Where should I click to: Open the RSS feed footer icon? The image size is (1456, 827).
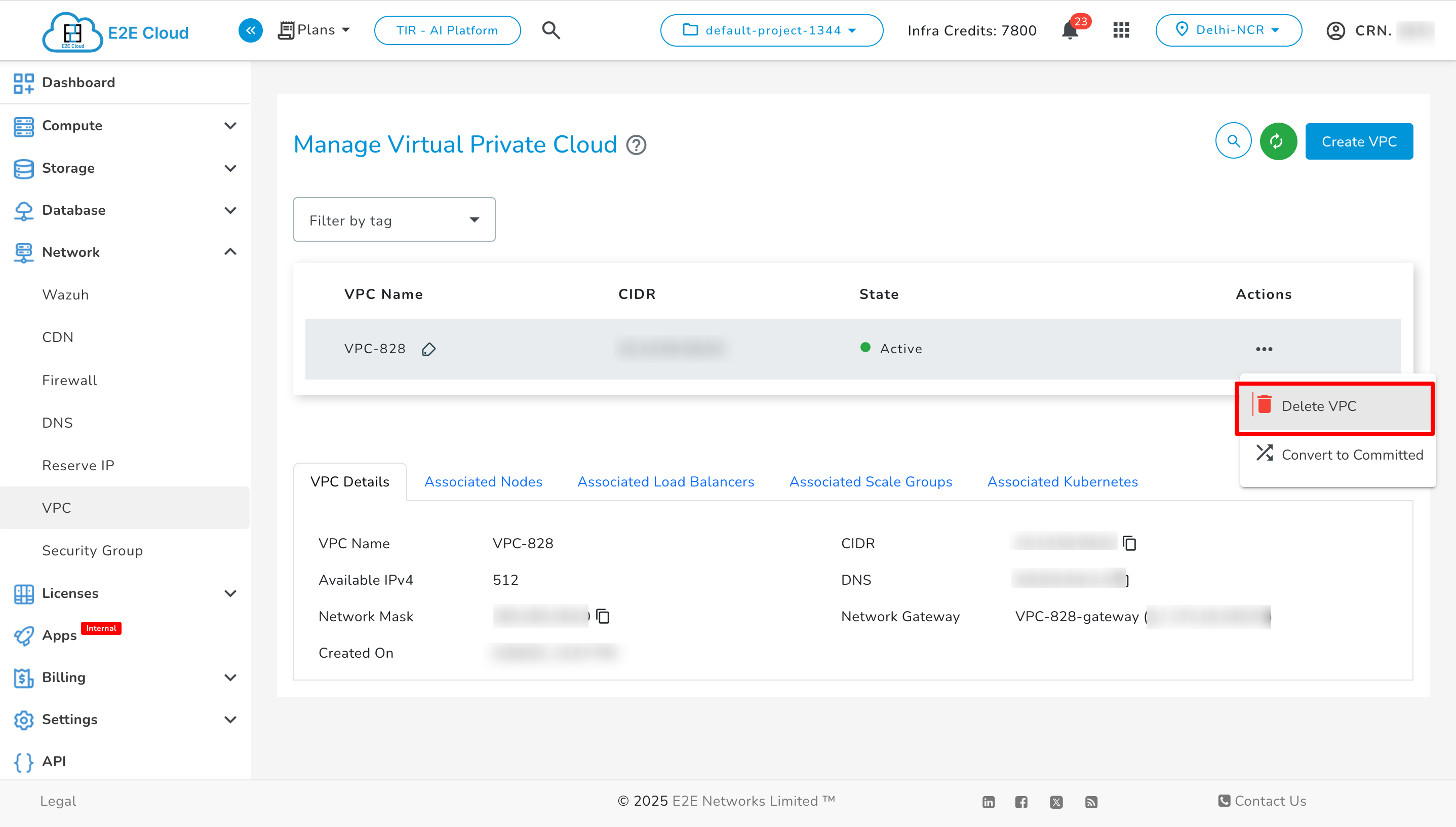pos(1091,802)
